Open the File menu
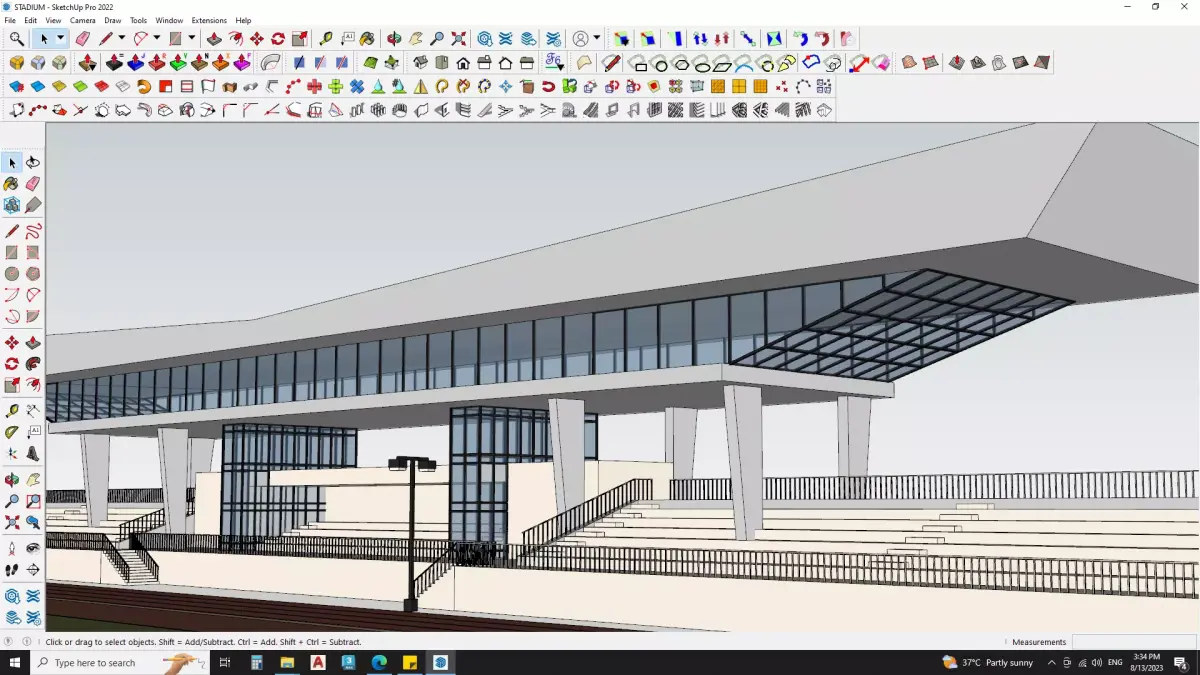 tap(10, 20)
